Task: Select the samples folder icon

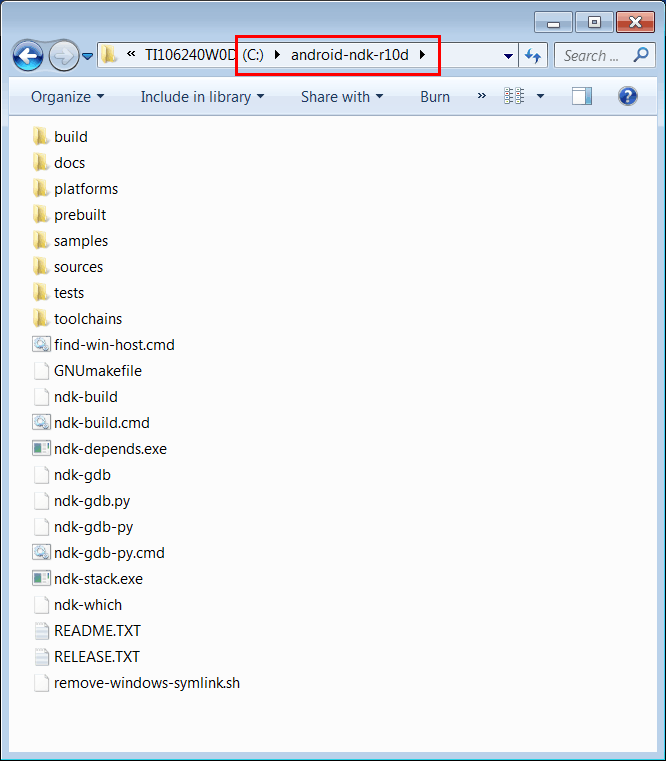Action: point(41,241)
